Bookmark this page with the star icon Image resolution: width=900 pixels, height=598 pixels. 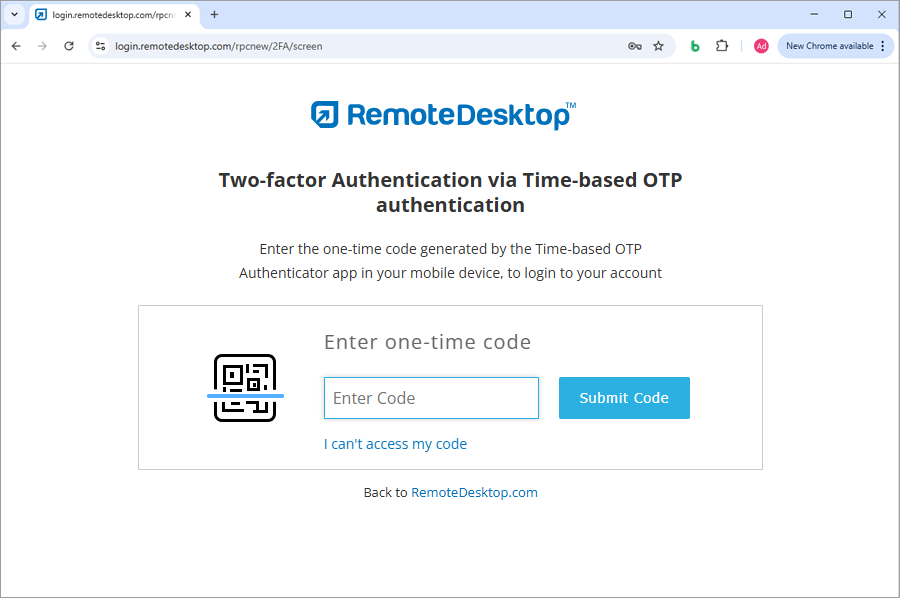(x=658, y=46)
